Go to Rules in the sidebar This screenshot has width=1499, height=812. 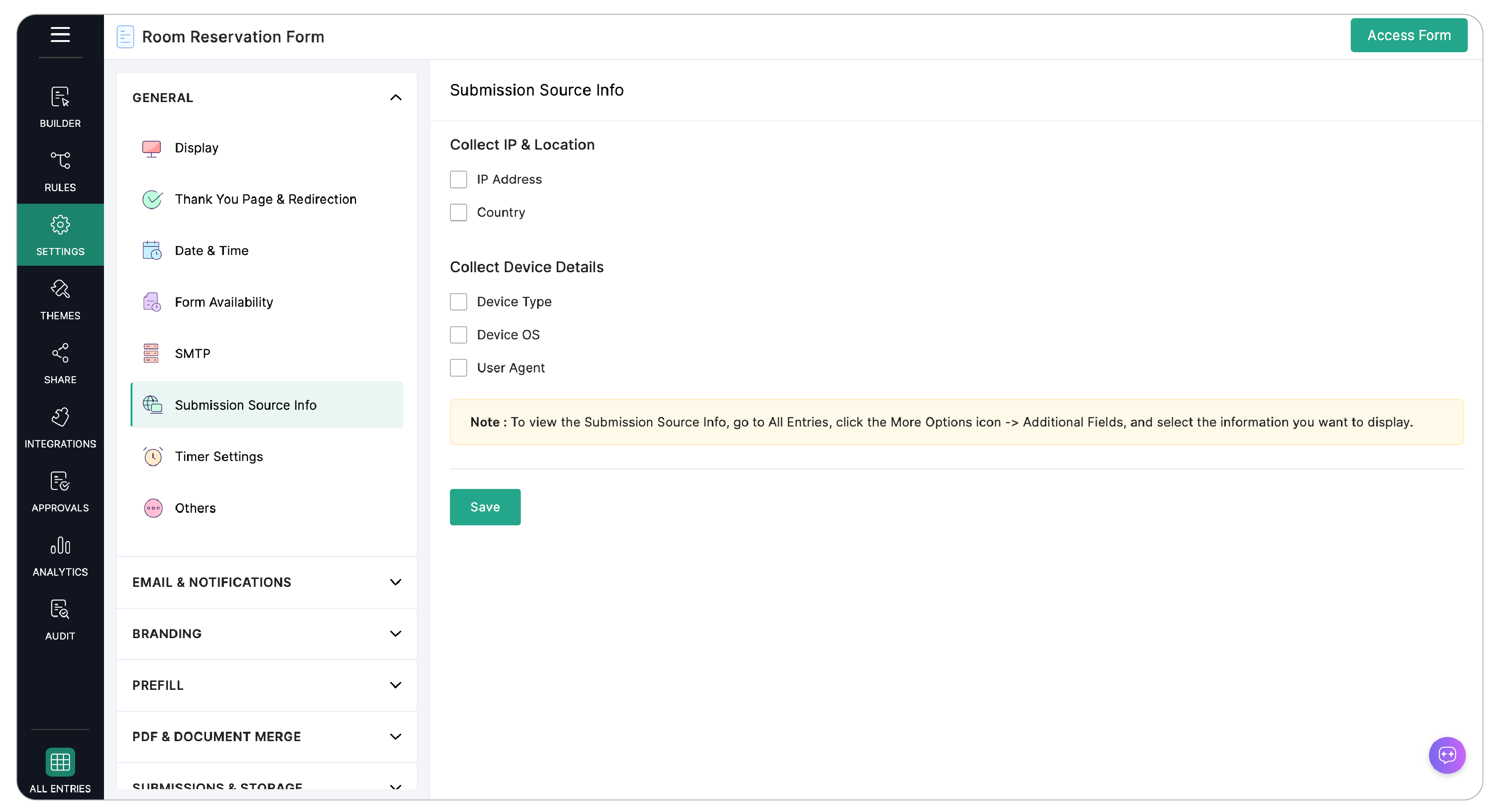(60, 171)
